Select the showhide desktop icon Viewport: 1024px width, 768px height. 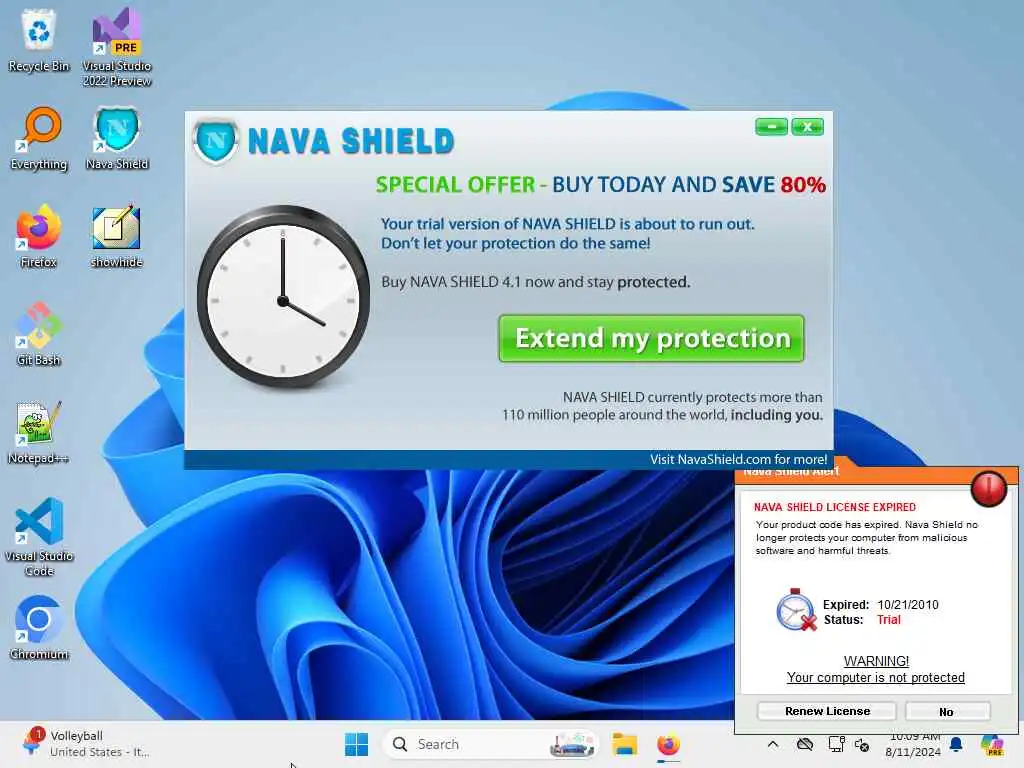coord(116,236)
